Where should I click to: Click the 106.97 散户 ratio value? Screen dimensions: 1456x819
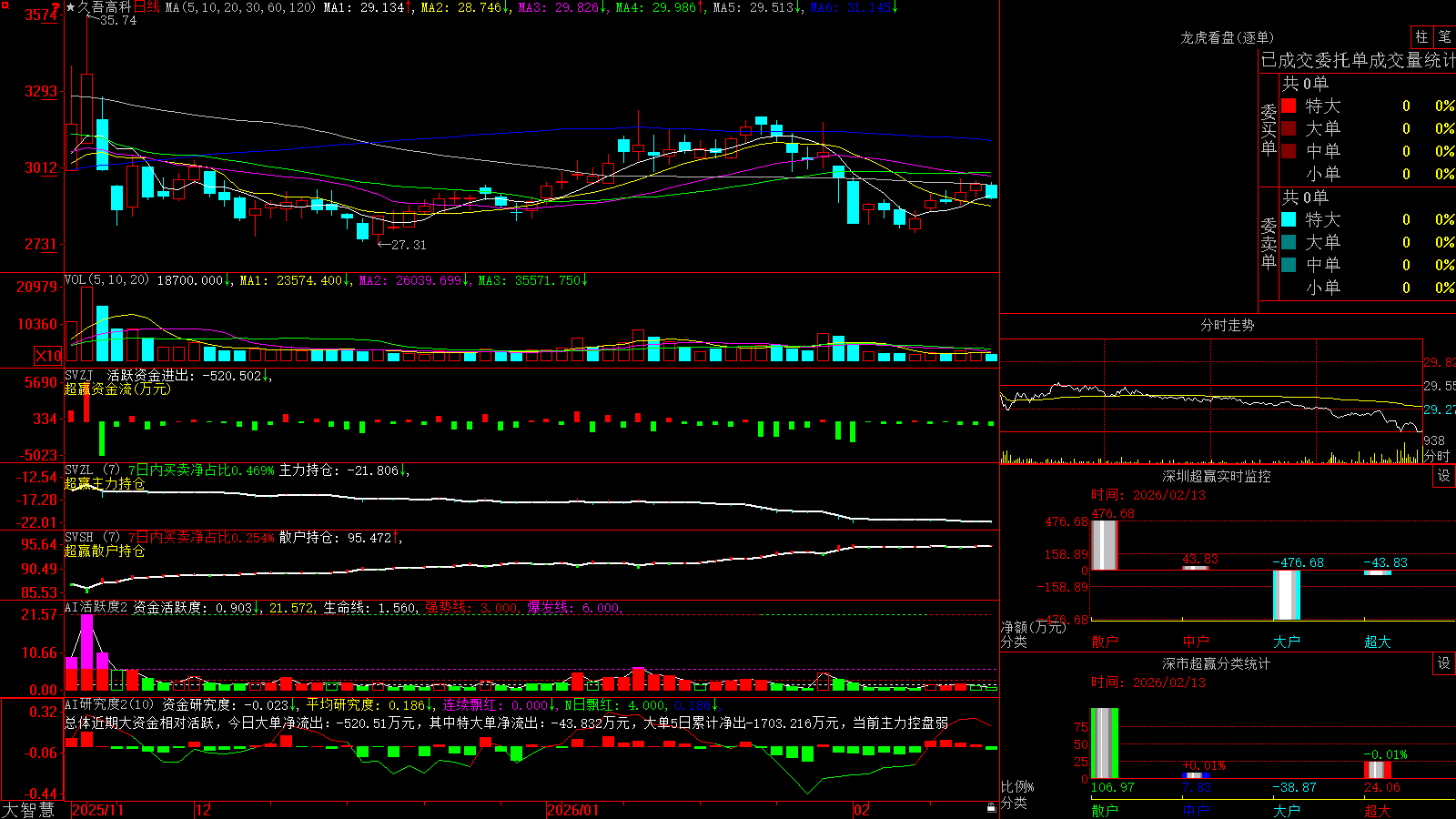click(1113, 787)
